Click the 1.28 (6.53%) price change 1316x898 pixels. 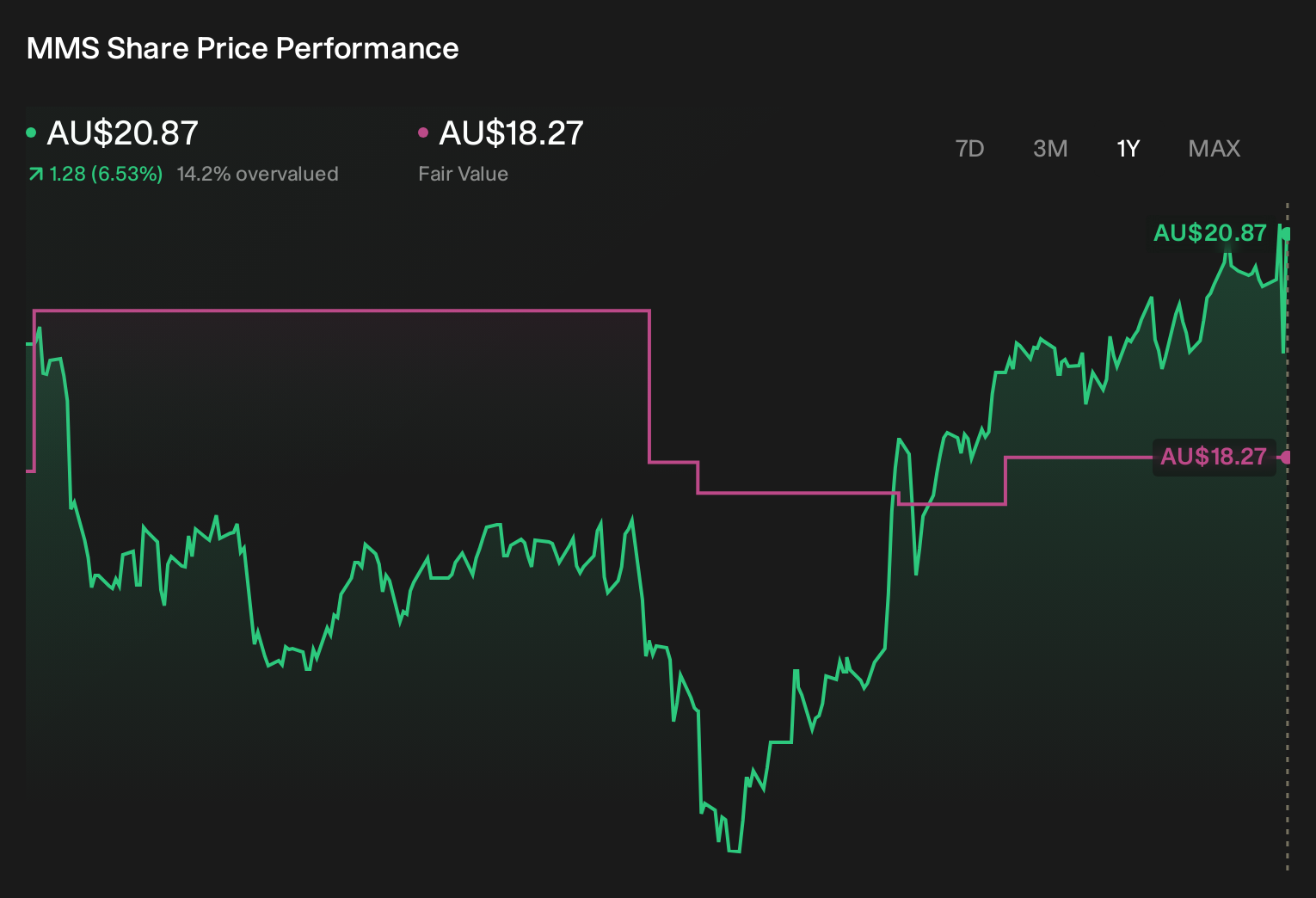click(106, 174)
